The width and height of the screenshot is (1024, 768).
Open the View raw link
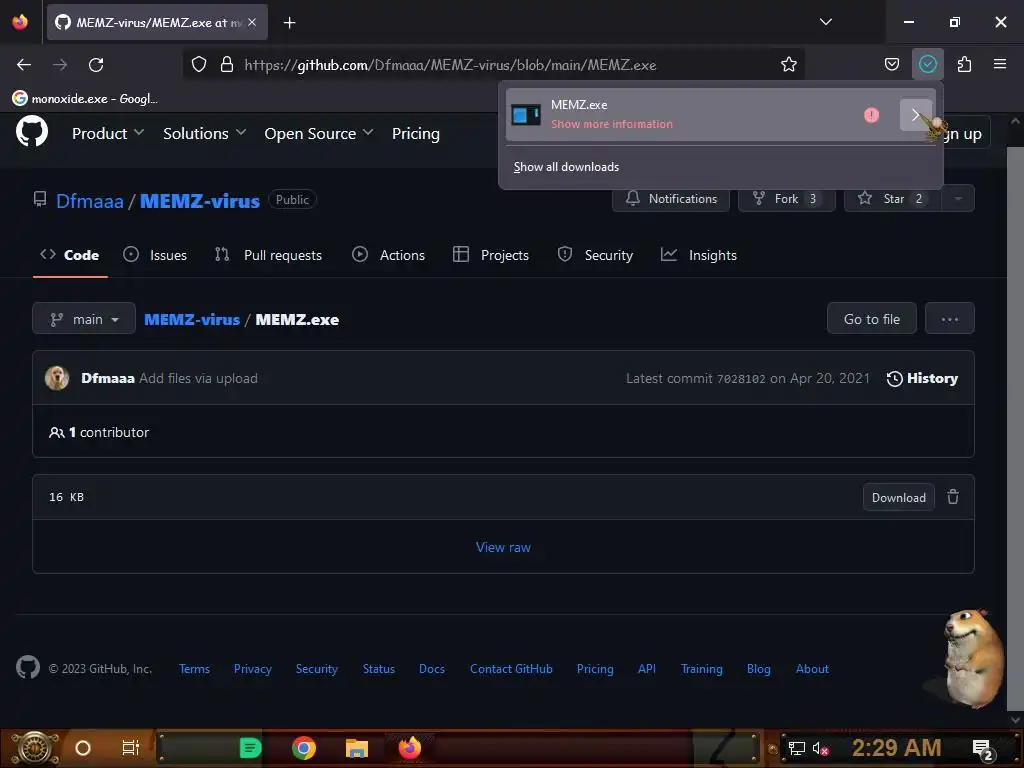(x=503, y=547)
